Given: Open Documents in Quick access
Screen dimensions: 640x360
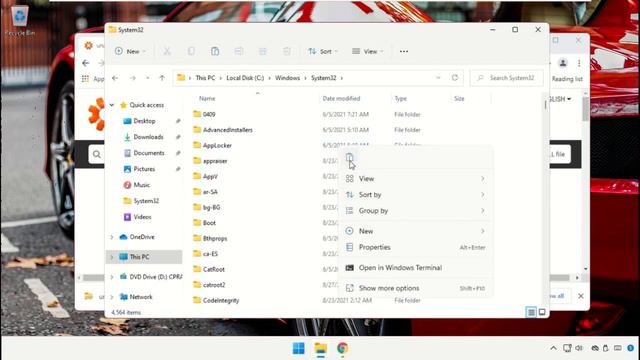Looking at the screenshot, I should [149, 153].
